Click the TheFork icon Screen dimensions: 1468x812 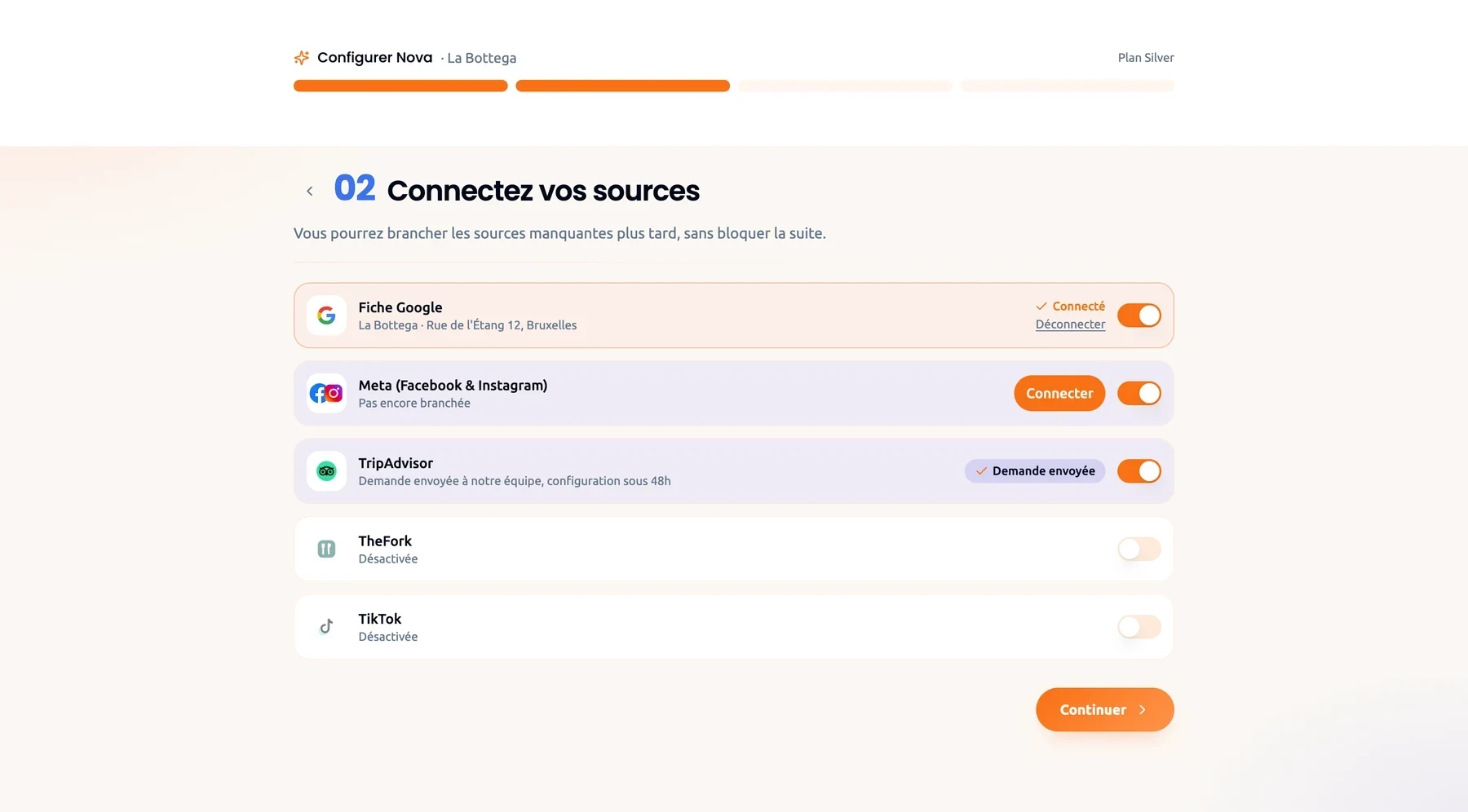[x=326, y=549]
